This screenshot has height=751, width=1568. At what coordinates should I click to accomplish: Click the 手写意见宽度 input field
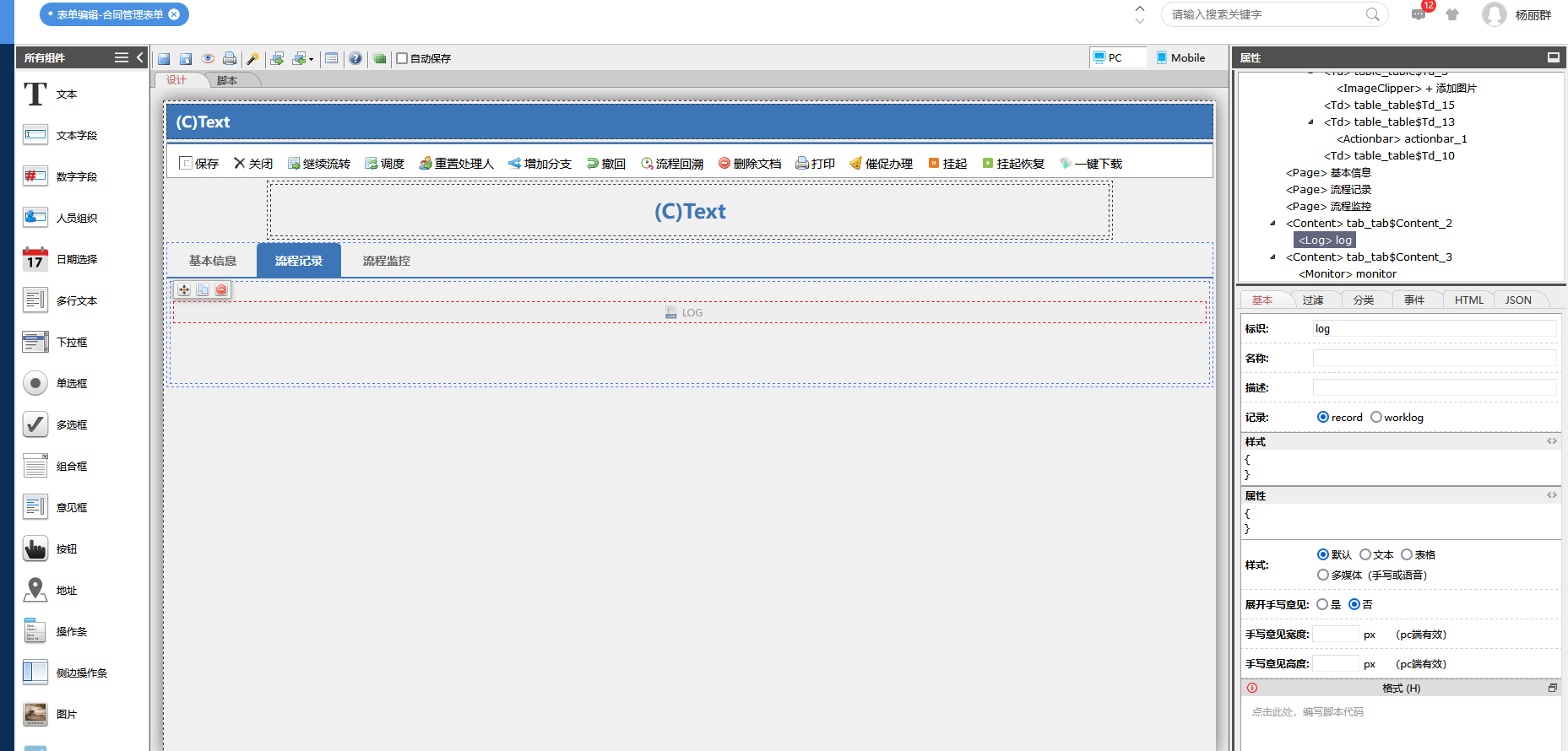pos(1336,634)
